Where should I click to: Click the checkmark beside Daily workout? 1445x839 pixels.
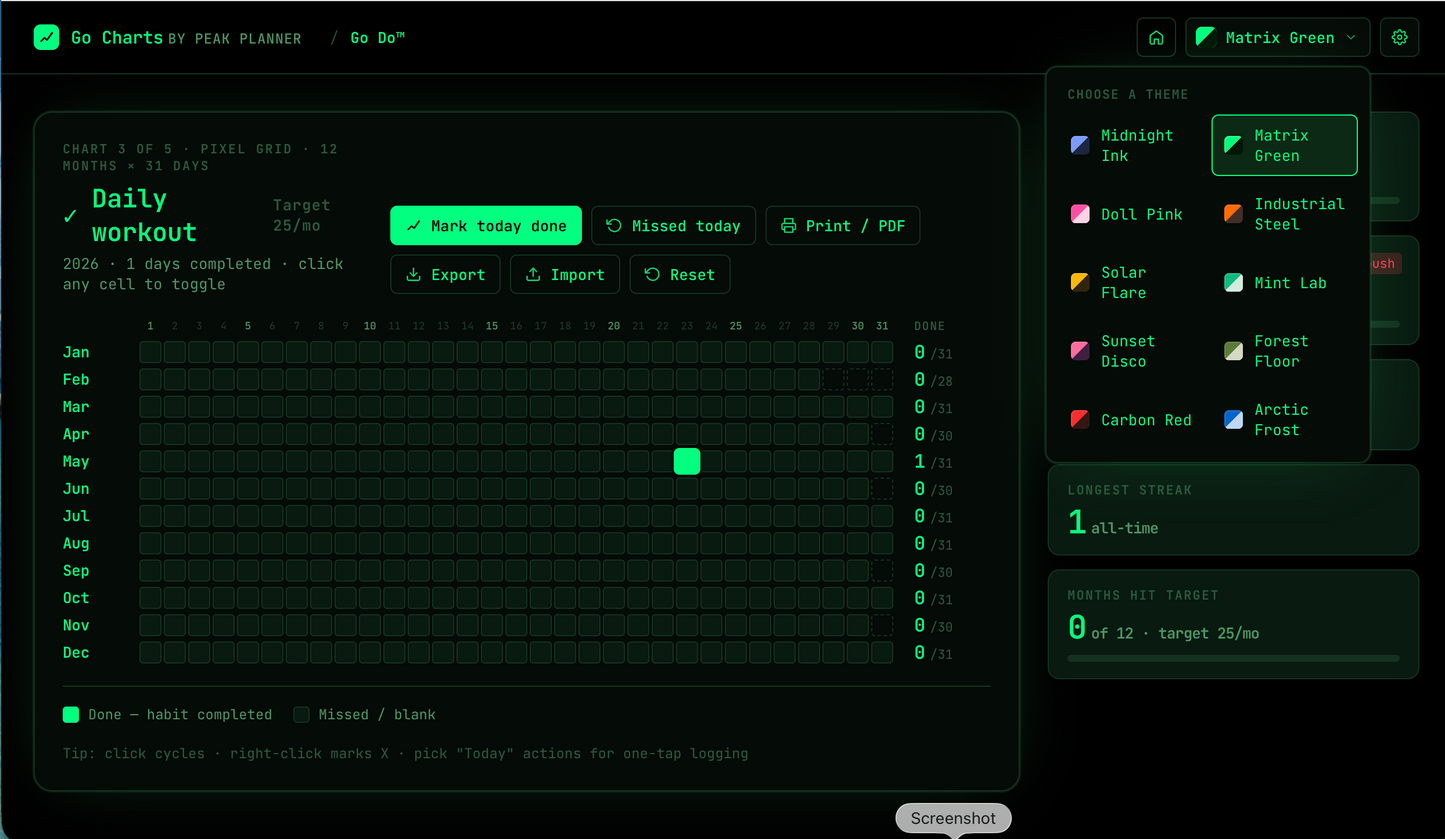point(70,215)
